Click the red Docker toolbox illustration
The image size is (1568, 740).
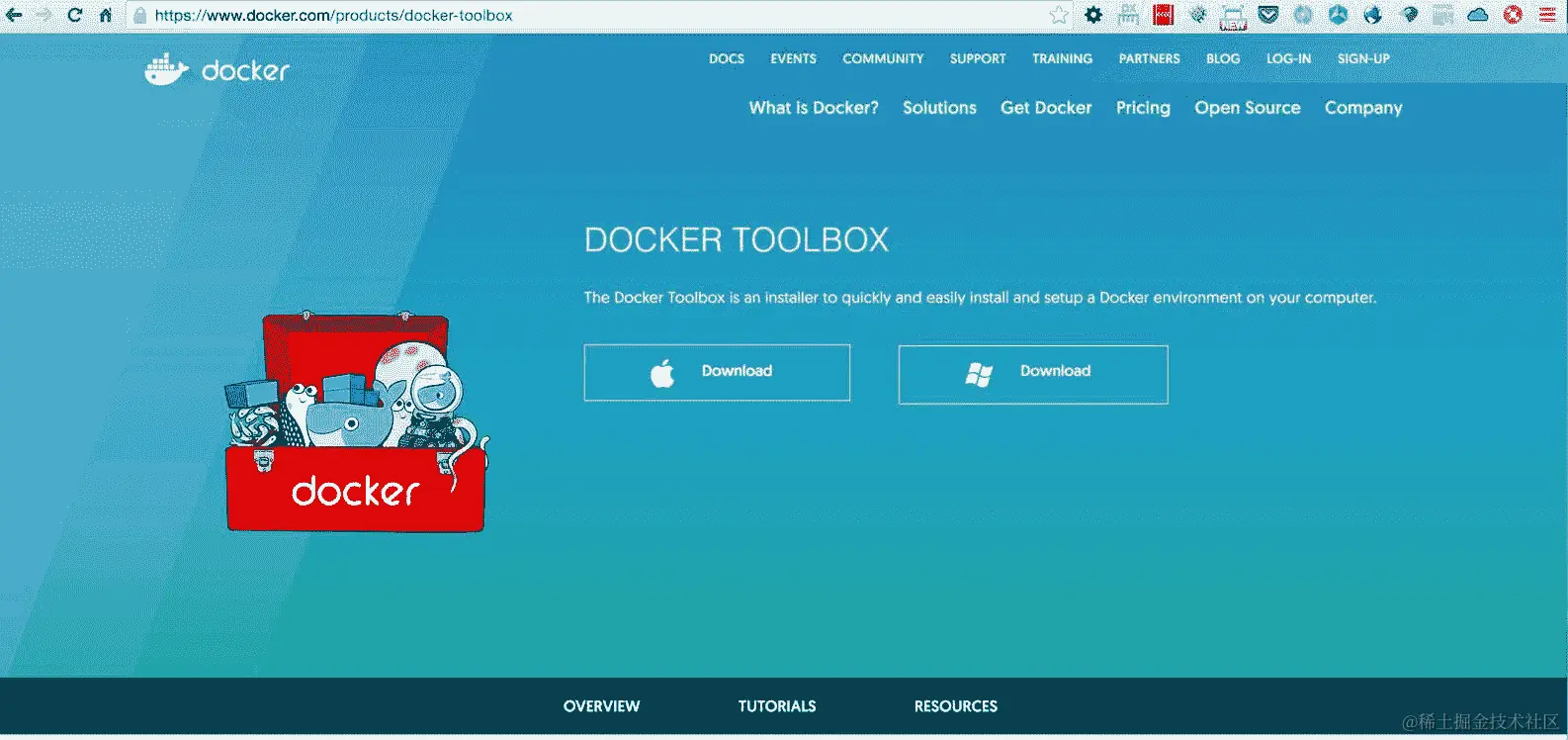[356, 422]
